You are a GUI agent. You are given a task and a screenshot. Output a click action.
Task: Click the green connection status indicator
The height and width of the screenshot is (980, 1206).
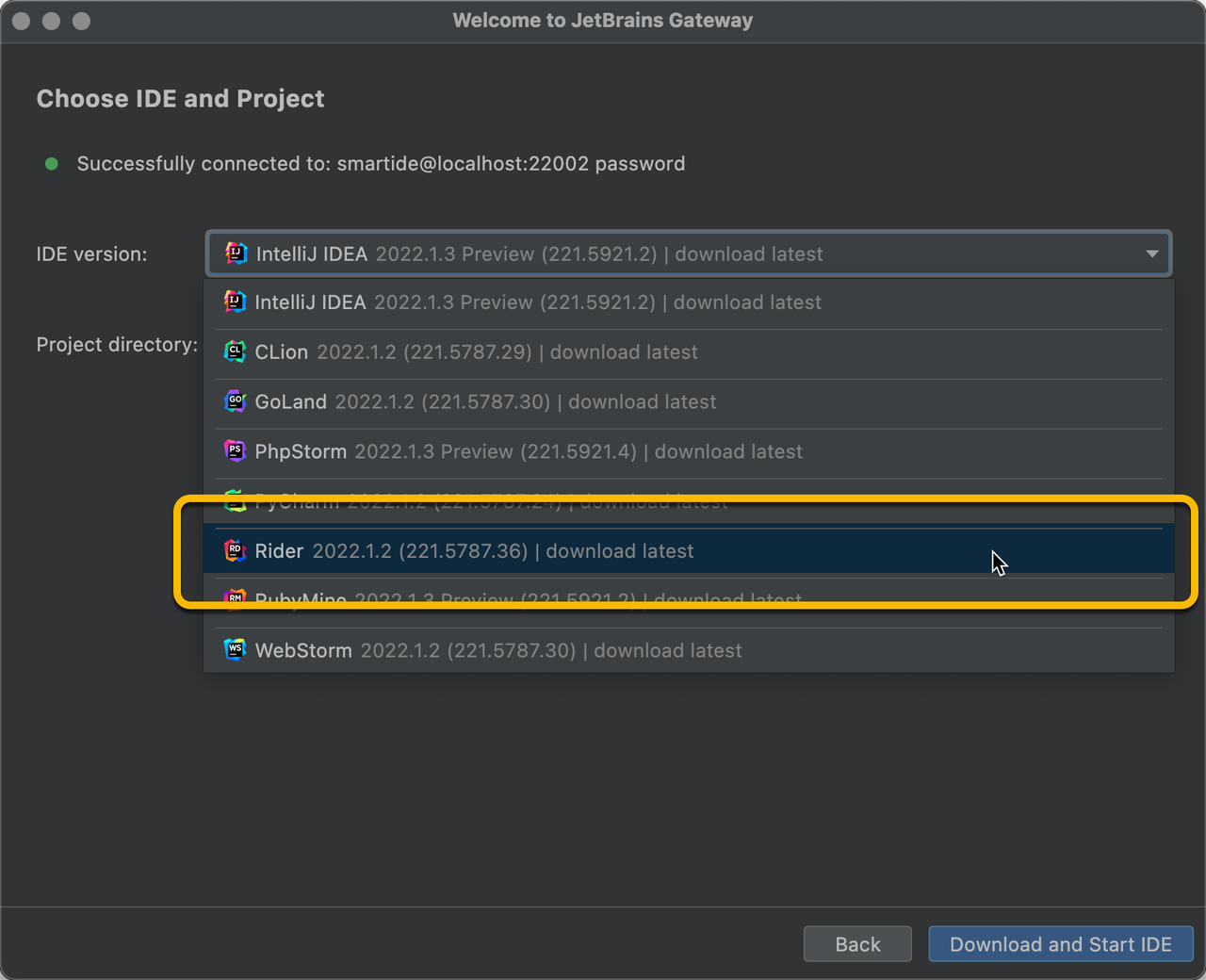click(52, 164)
